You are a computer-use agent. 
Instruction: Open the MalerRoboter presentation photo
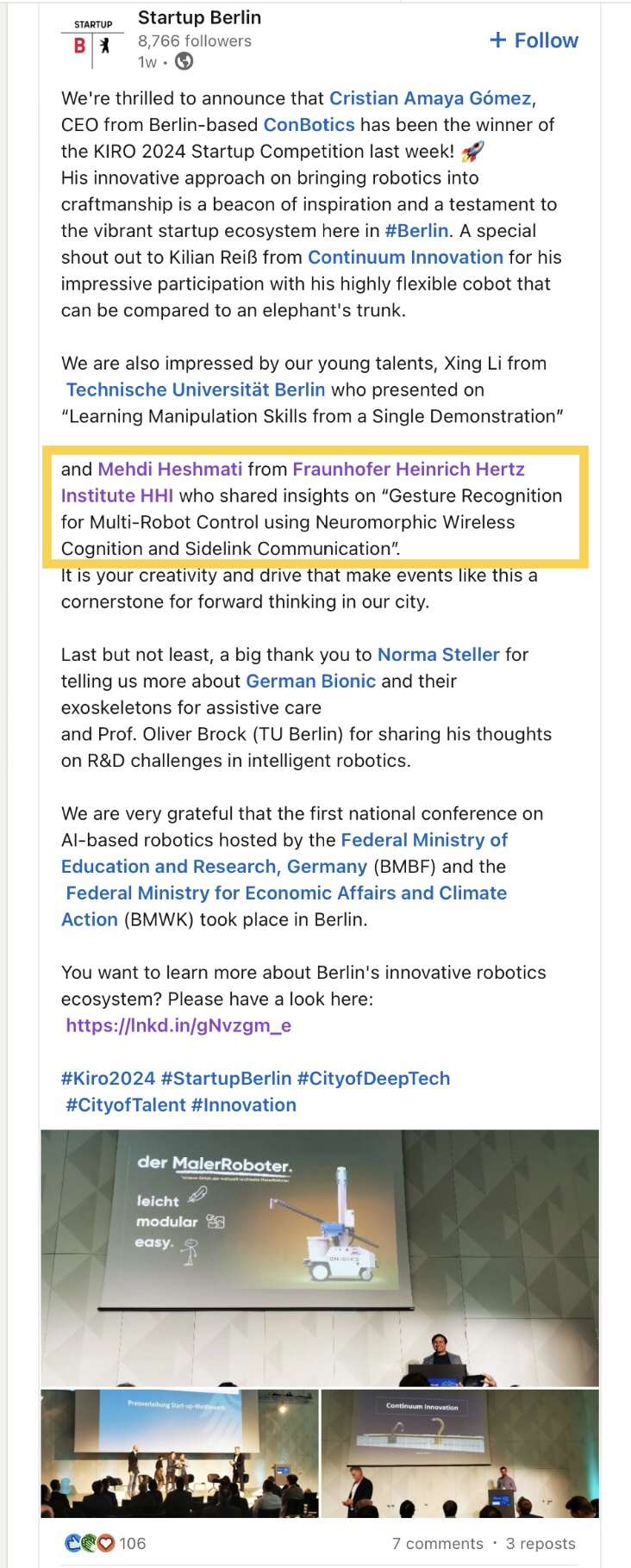[x=319, y=1256]
